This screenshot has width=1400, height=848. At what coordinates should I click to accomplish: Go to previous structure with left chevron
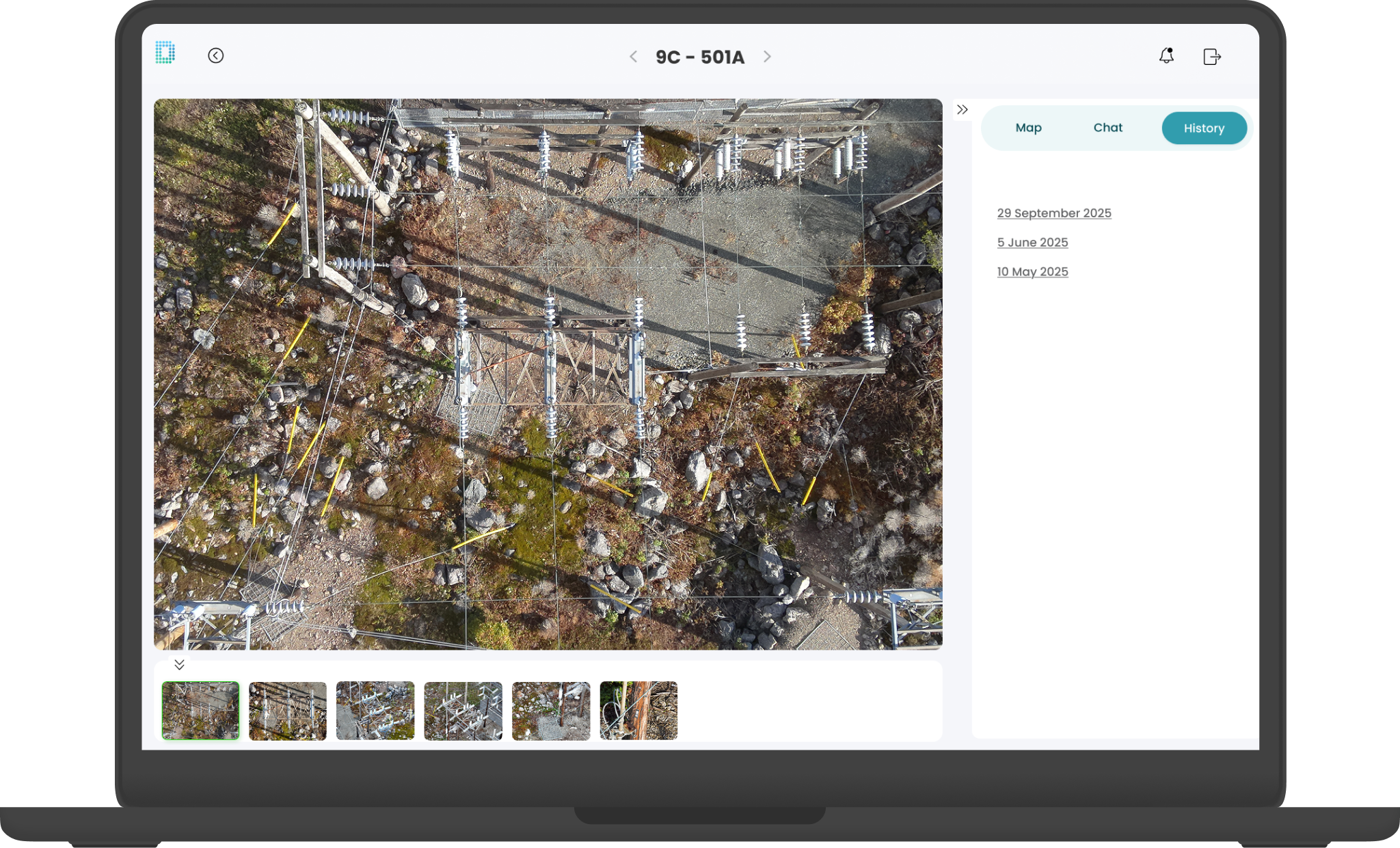point(633,57)
